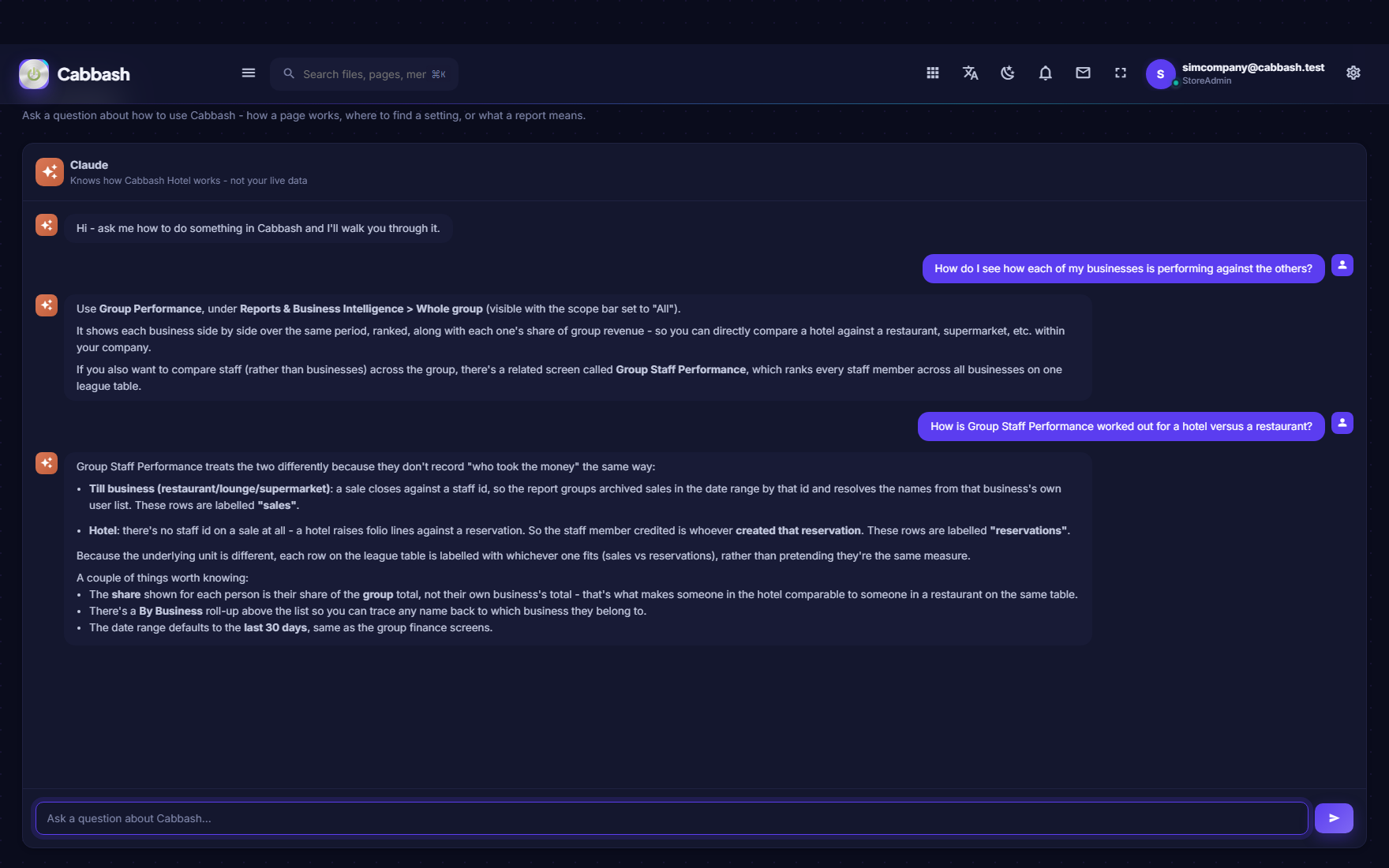Image resolution: width=1389 pixels, height=868 pixels.
Task: Click the 'By Business' text
Action: tap(170, 612)
